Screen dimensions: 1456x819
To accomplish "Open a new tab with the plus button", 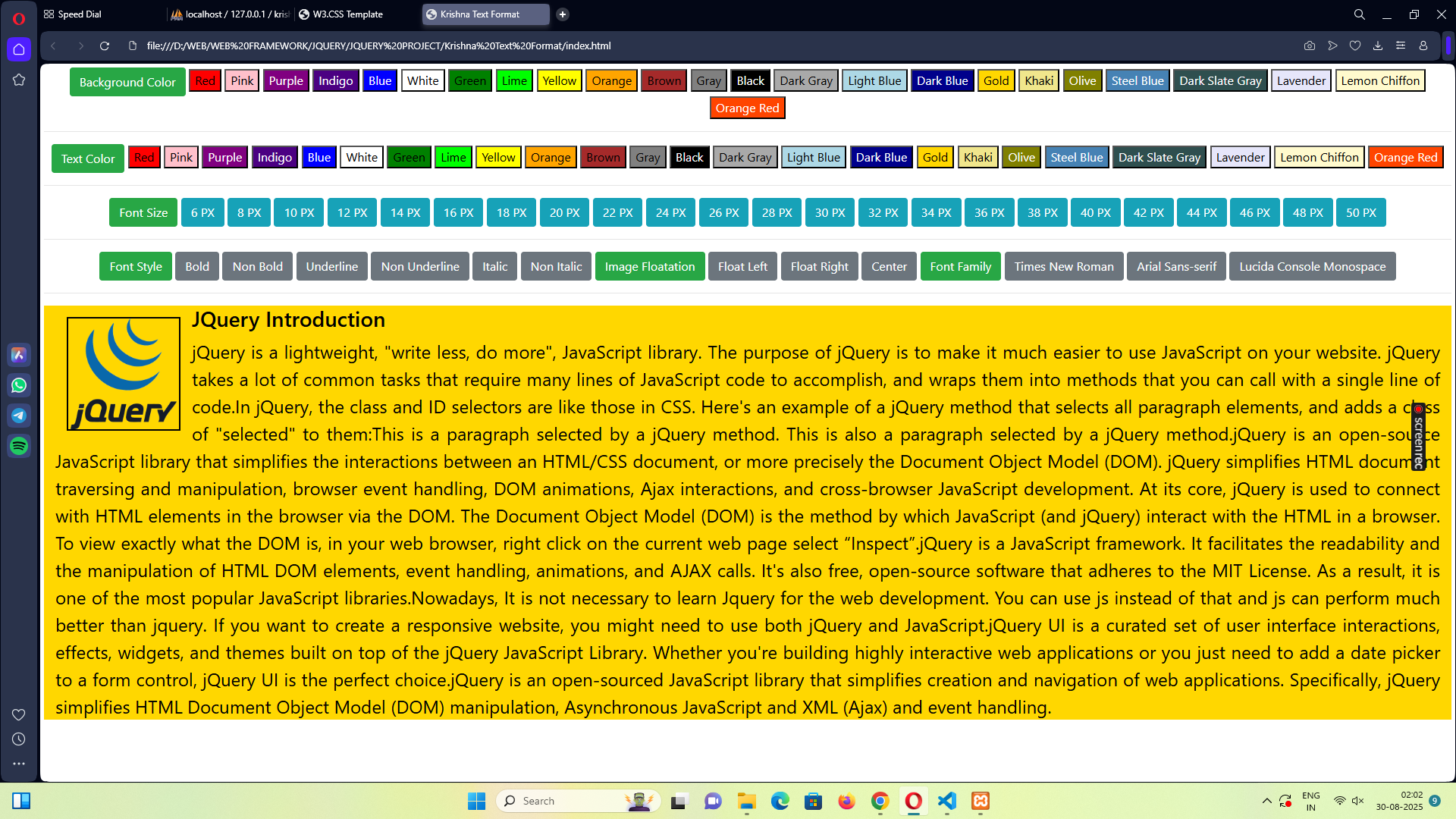I will pos(563,14).
